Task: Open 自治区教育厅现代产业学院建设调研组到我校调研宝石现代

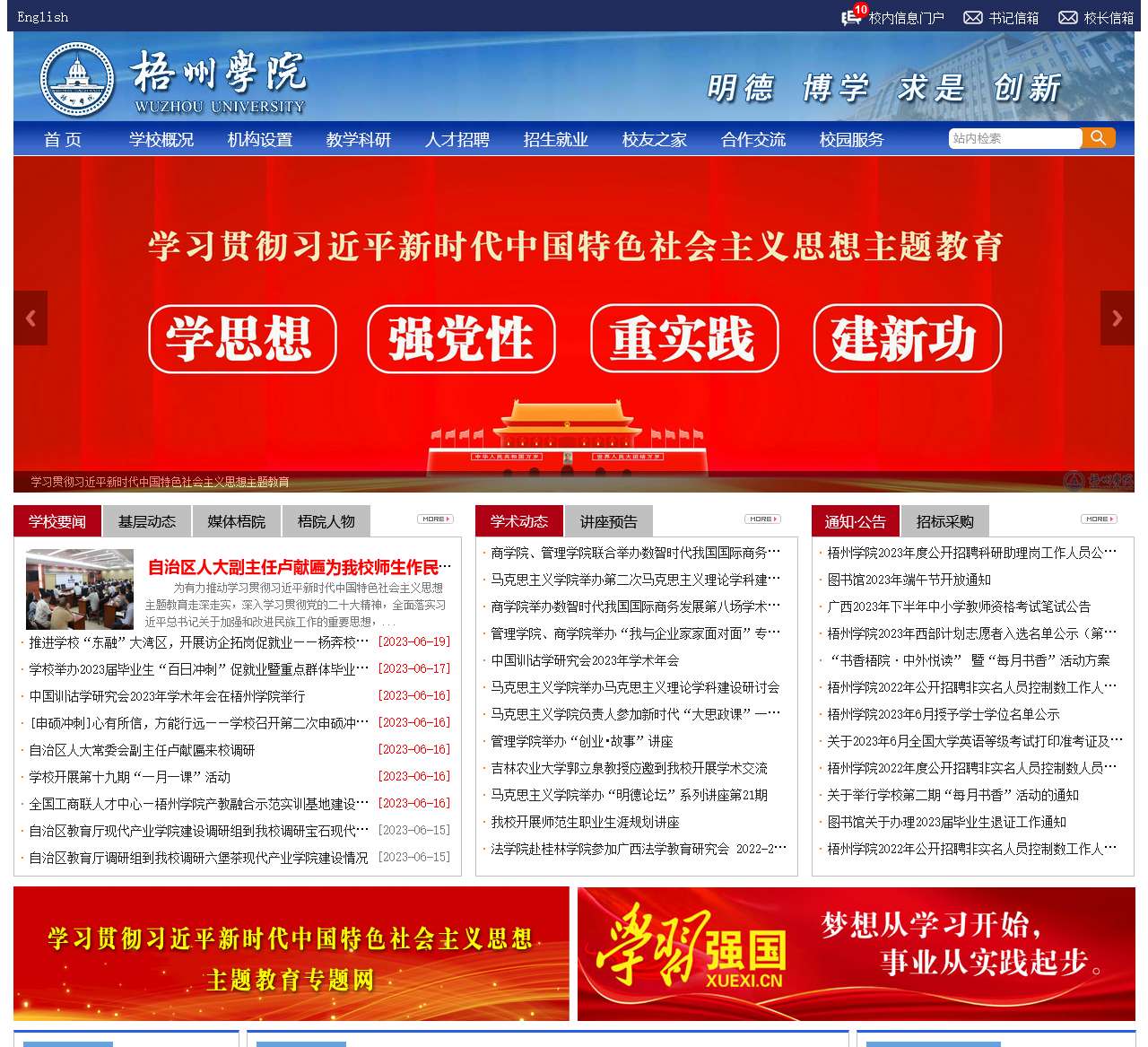Action: click(x=199, y=831)
